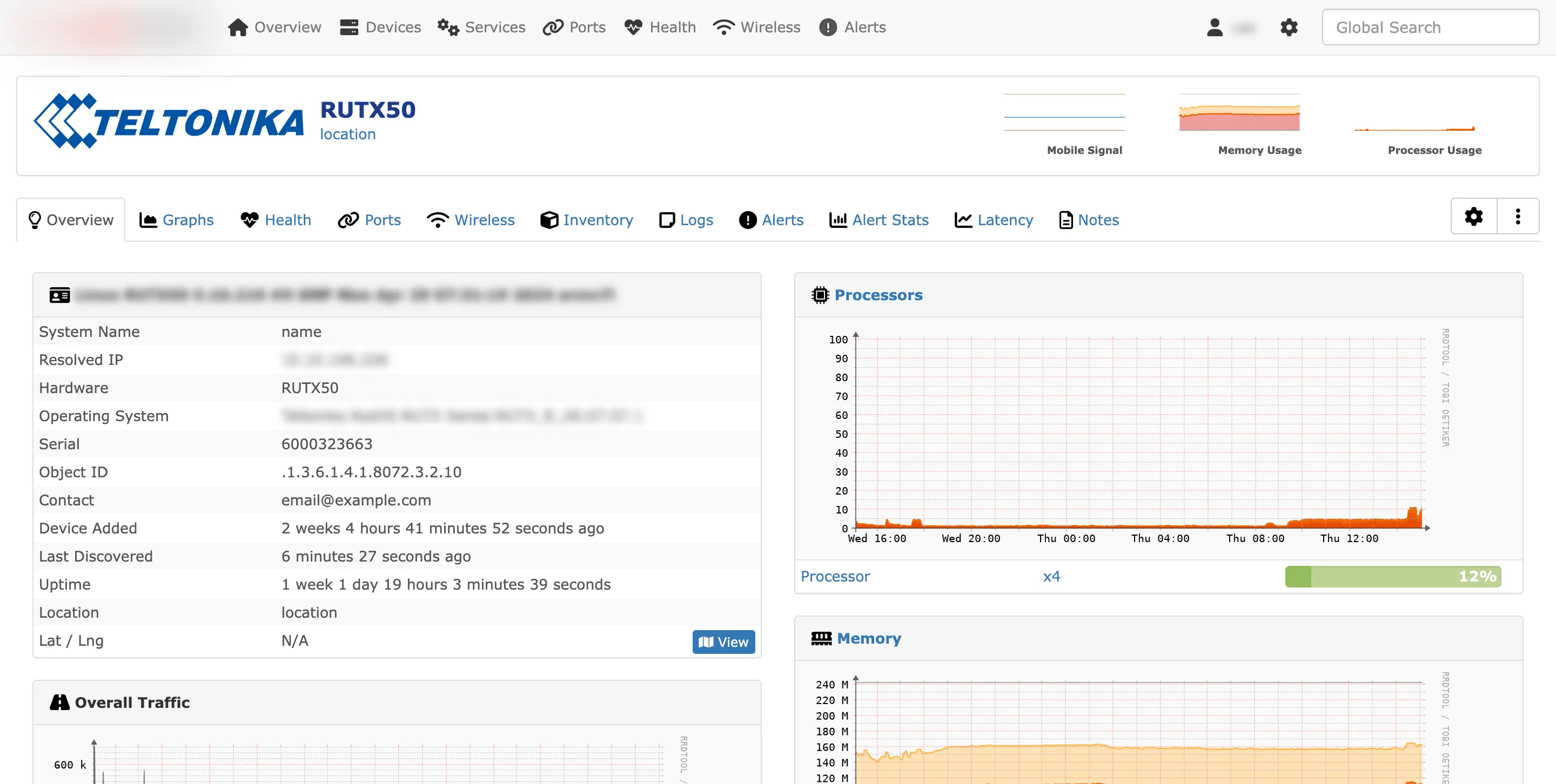
Task: Click the device ID card icon
Action: coord(60,295)
